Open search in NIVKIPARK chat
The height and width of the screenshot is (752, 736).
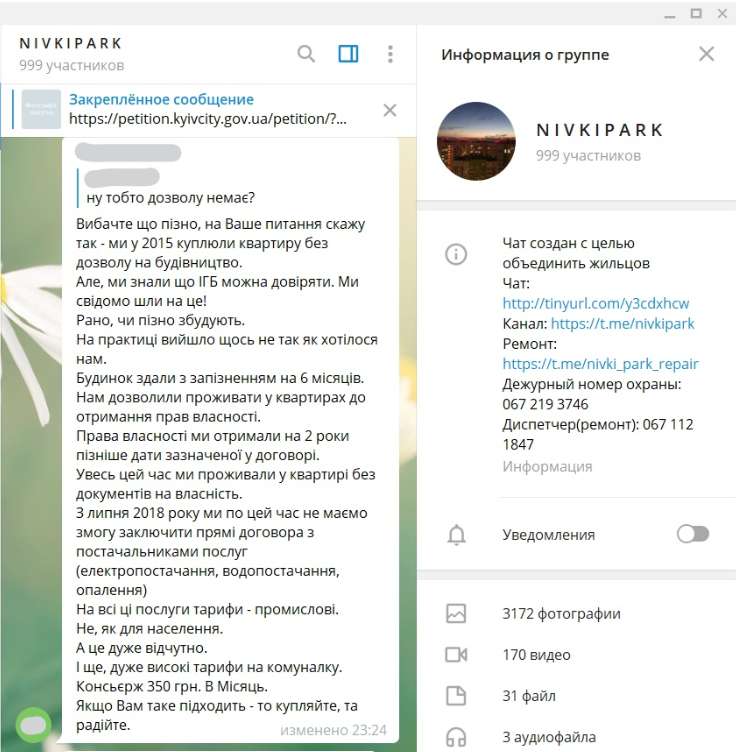(x=306, y=54)
